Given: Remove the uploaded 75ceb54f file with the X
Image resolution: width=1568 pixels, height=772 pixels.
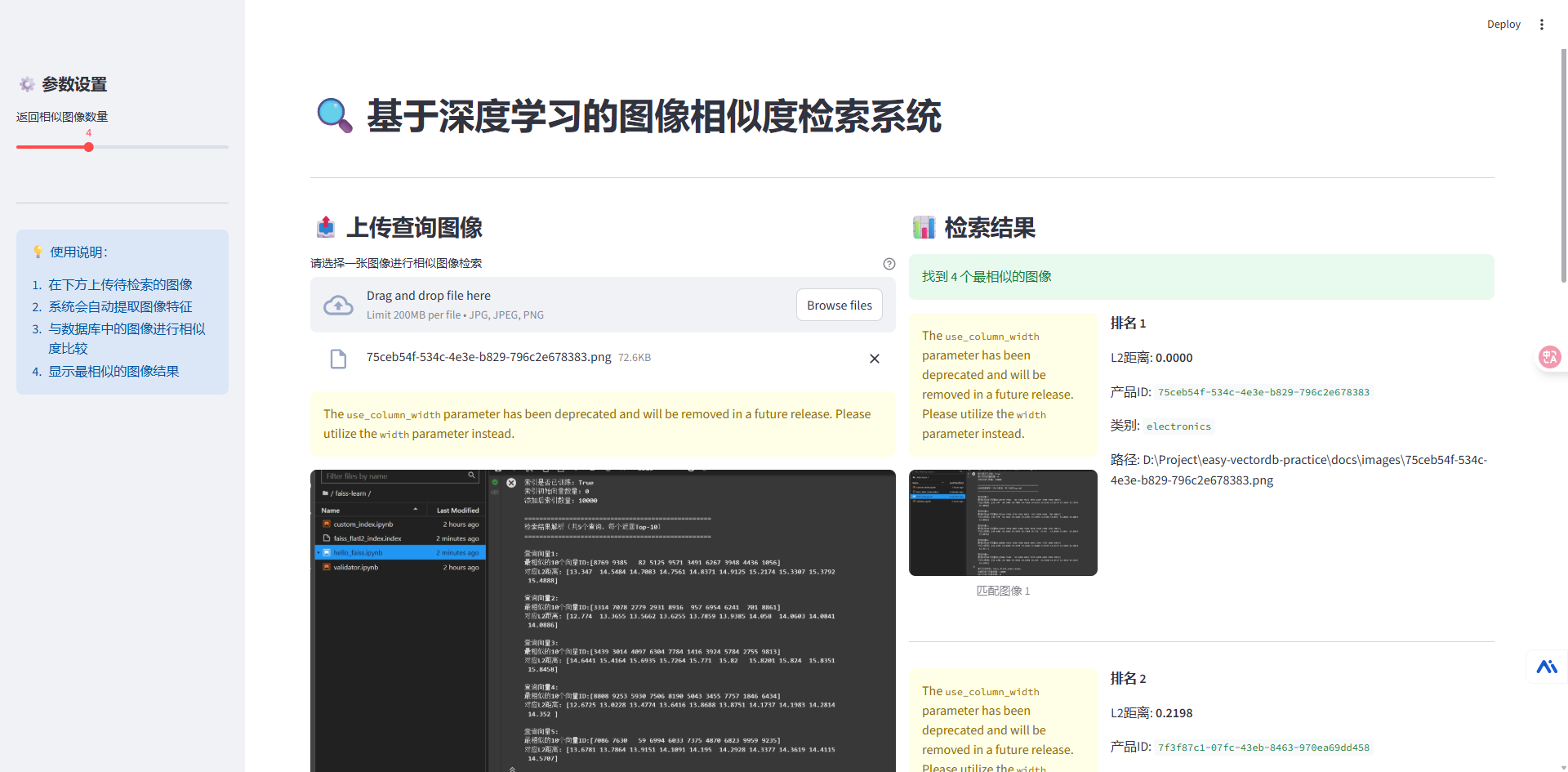Looking at the screenshot, I should pos(874,359).
